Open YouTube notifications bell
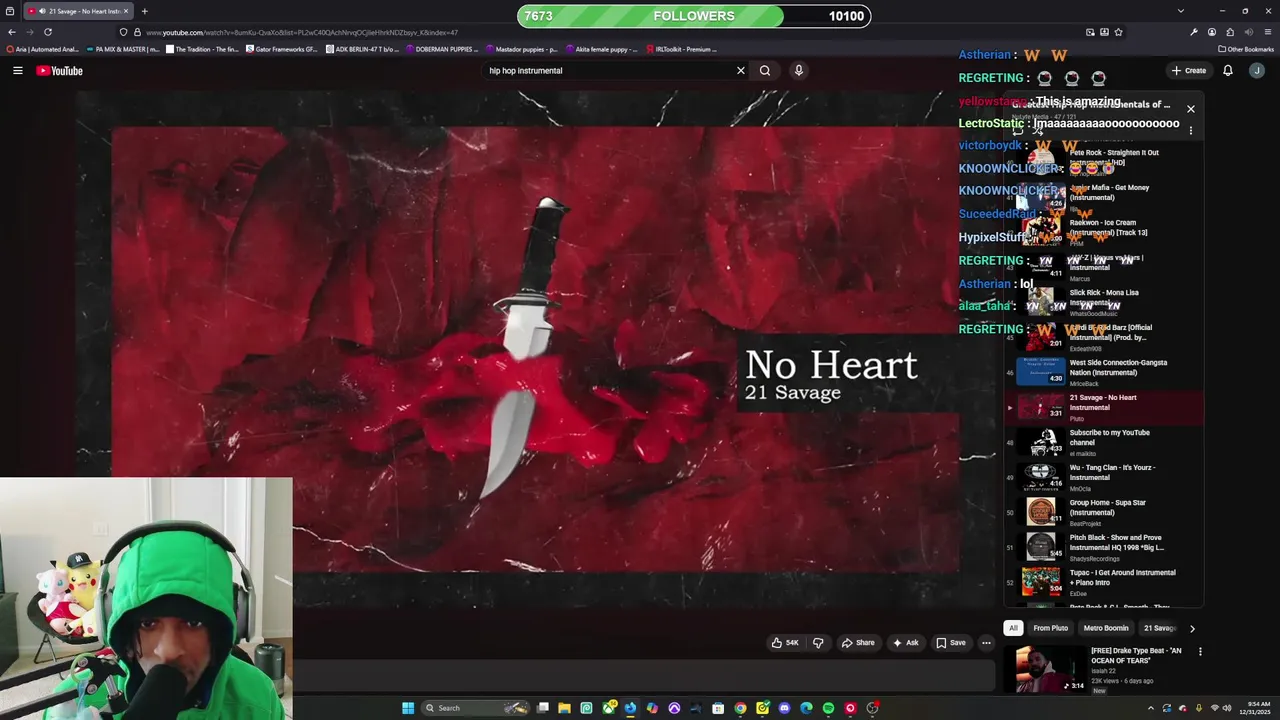The image size is (1280, 720). 1228,70
